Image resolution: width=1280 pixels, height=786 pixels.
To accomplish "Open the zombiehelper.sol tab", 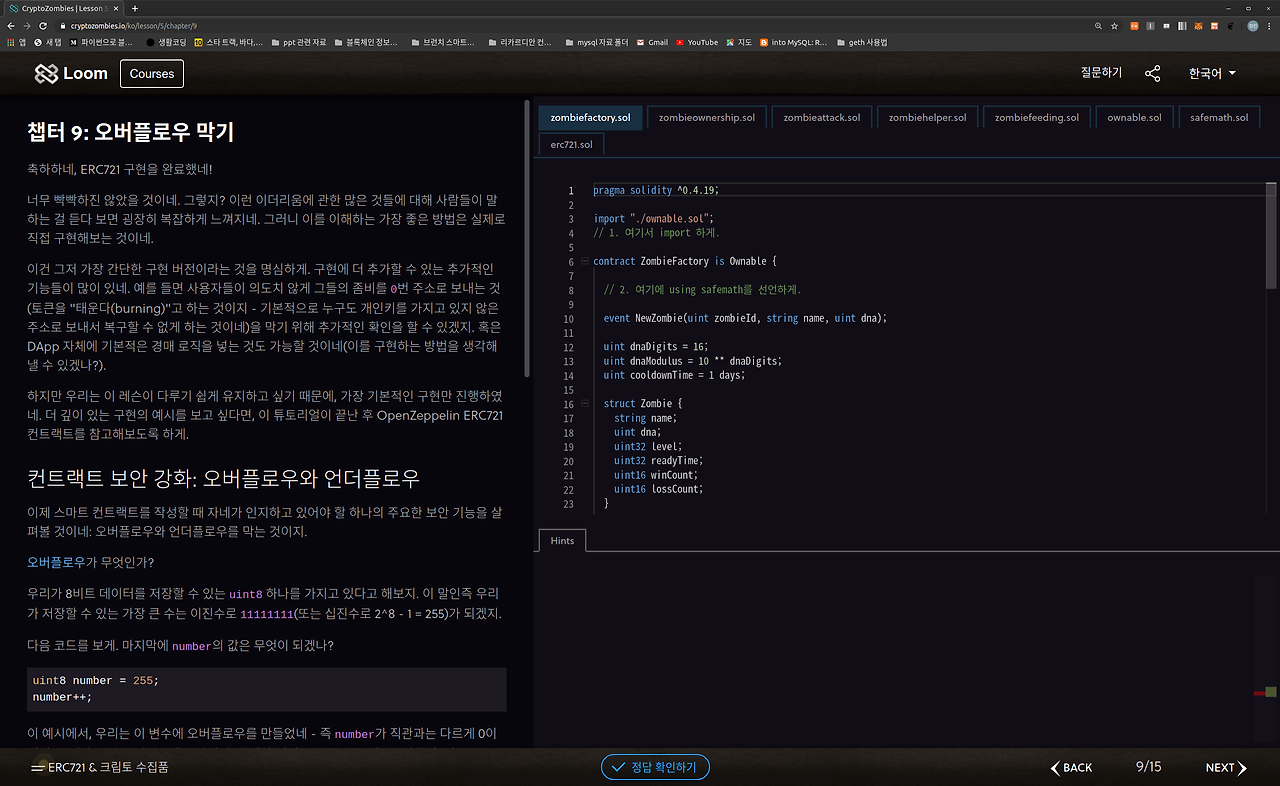I will (x=928, y=117).
